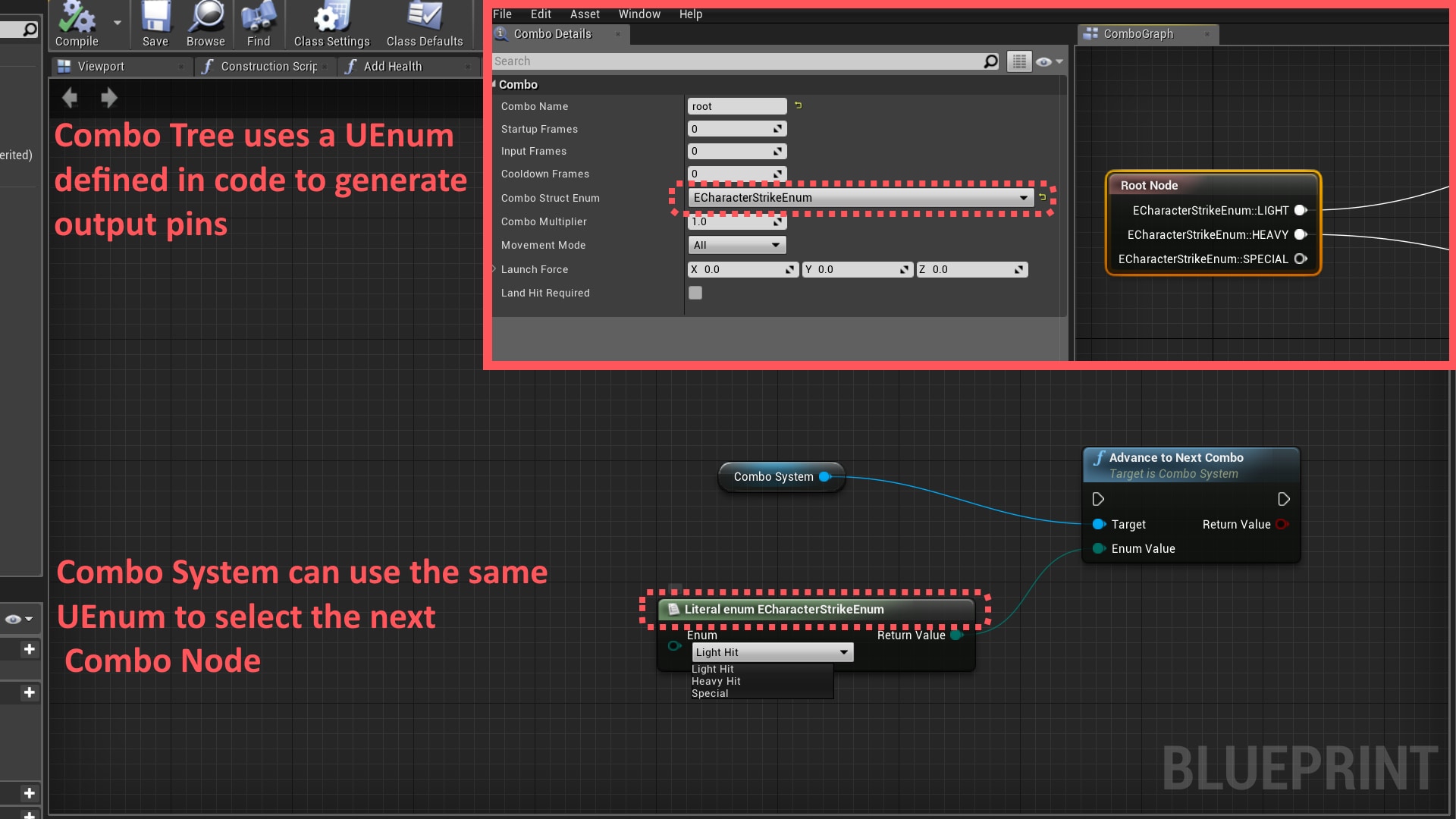1456x819 pixels.
Task: Open Class Settings
Action: (331, 19)
